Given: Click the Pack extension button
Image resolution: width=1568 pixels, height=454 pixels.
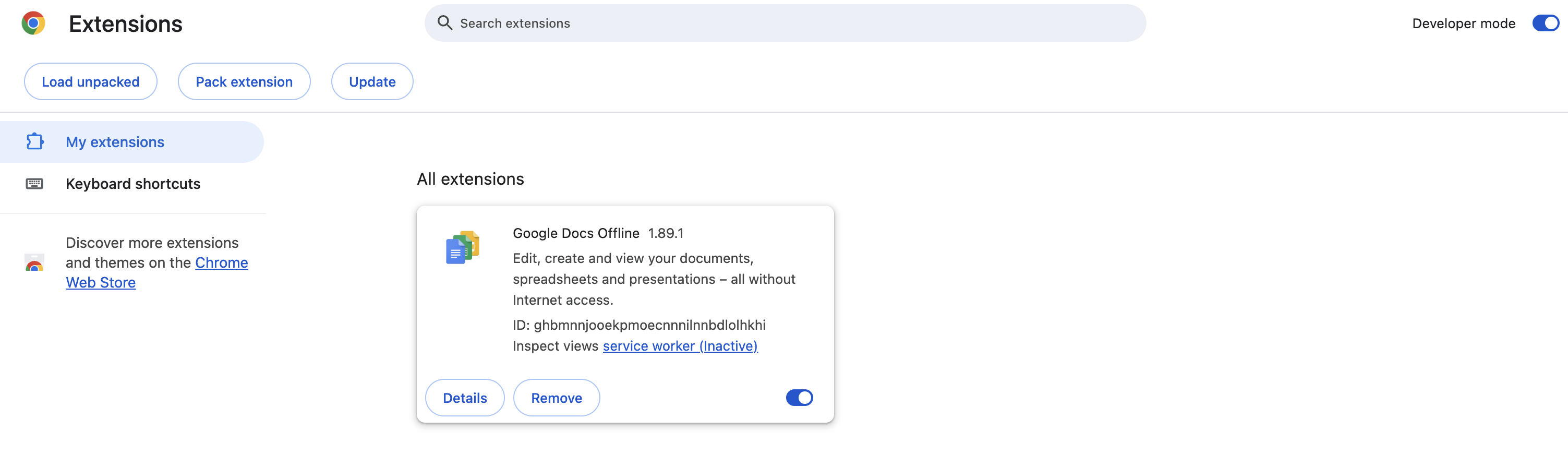Looking at the screenshot, I should 244,81.
